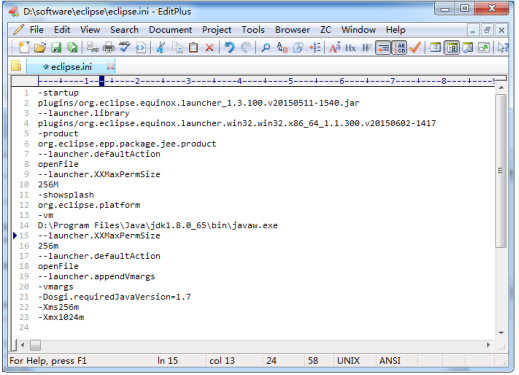Viewport: 519px width, 375px height.
Task: Click the horizontal scrollbar left arrow
Action: click(23, 345)
